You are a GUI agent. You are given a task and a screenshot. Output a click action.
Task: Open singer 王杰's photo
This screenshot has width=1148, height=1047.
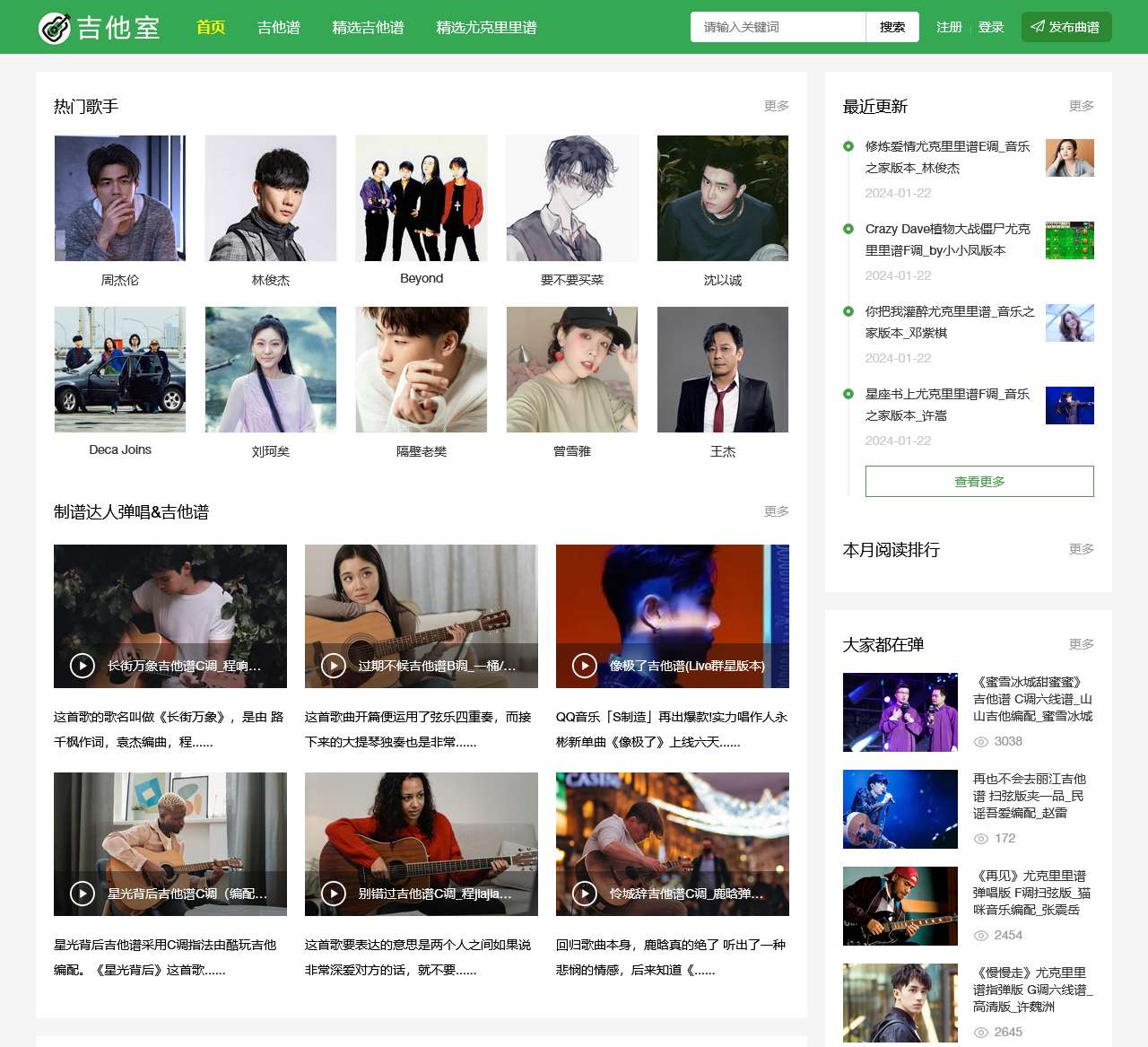click(723, 370)
